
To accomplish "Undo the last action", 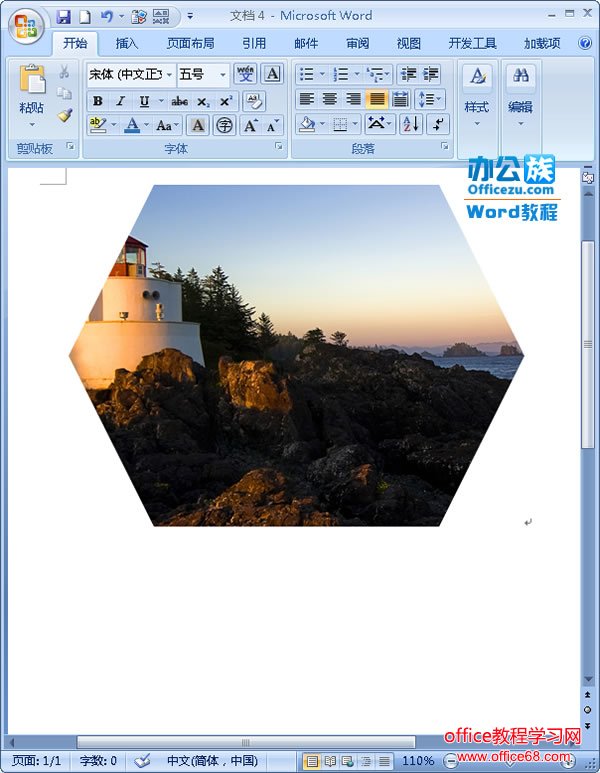I will (106, 17).
